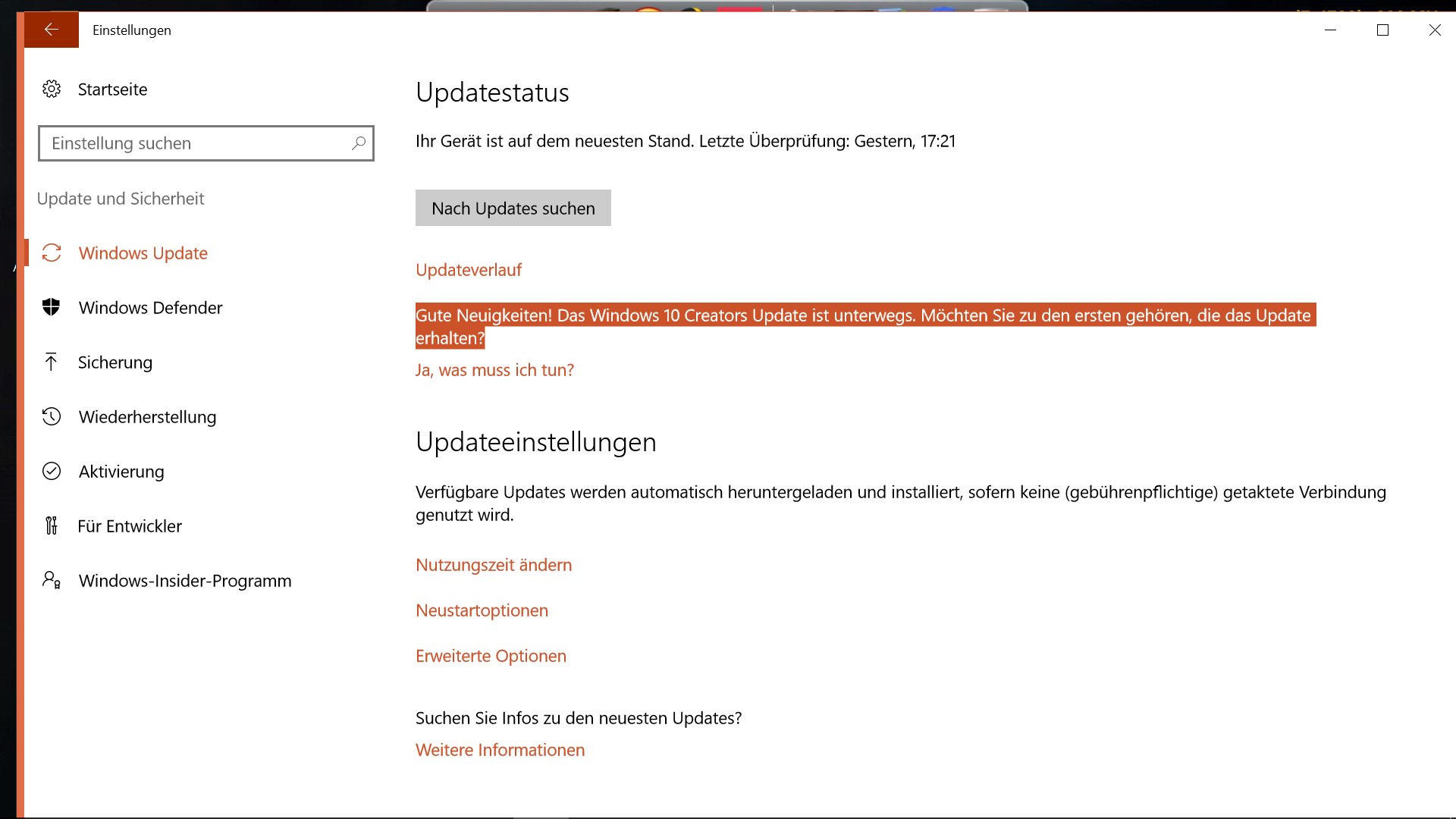Screen dimensions: 1456x819
Task: Open Erweiterte Optionen link
Action: 491,656
